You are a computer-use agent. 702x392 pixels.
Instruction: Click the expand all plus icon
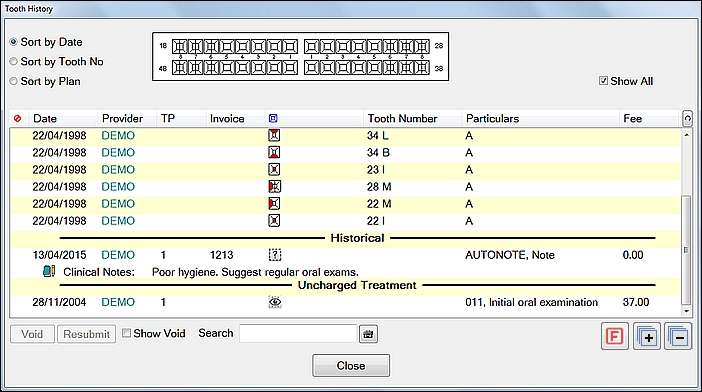click(646, 336)
